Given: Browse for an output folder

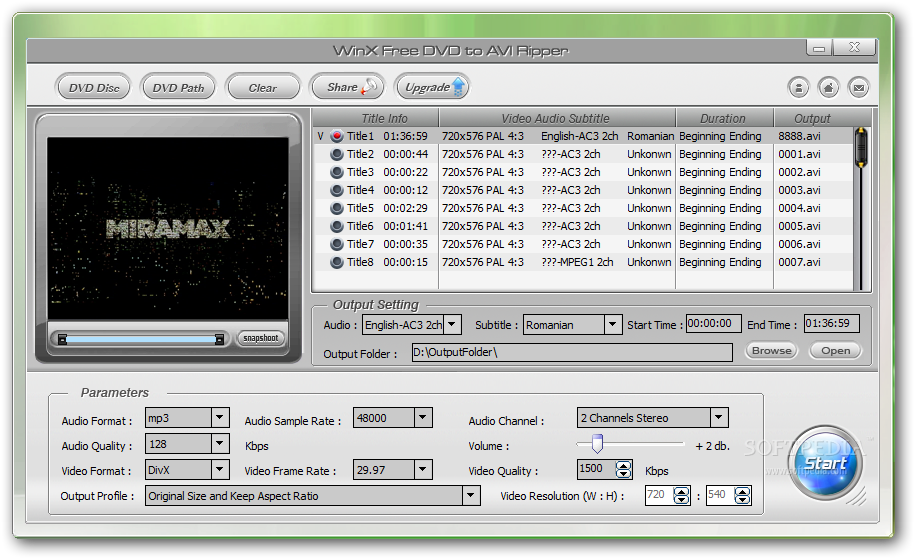Looking at the screenshot, I should click(x=771, y=351).
